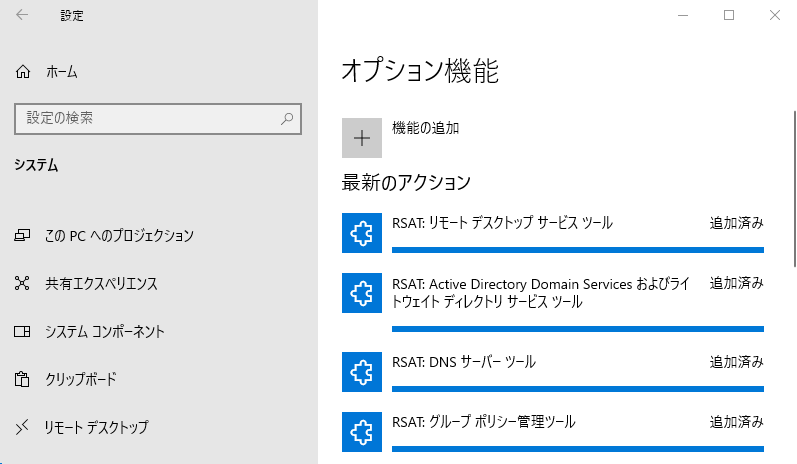
Task: Select この PC へのプロジェクション
Action: [119, 235]
